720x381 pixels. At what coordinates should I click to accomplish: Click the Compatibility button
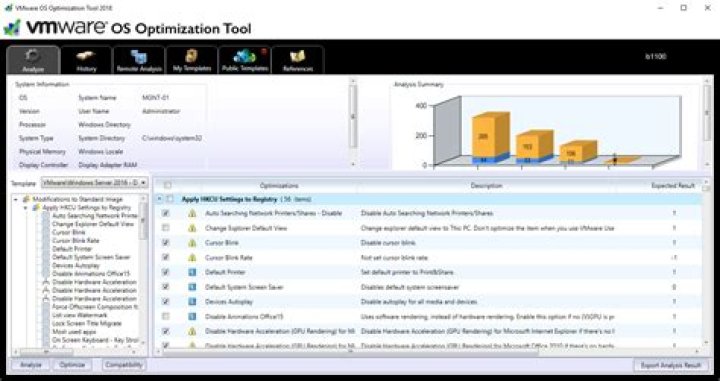[124, 365]
